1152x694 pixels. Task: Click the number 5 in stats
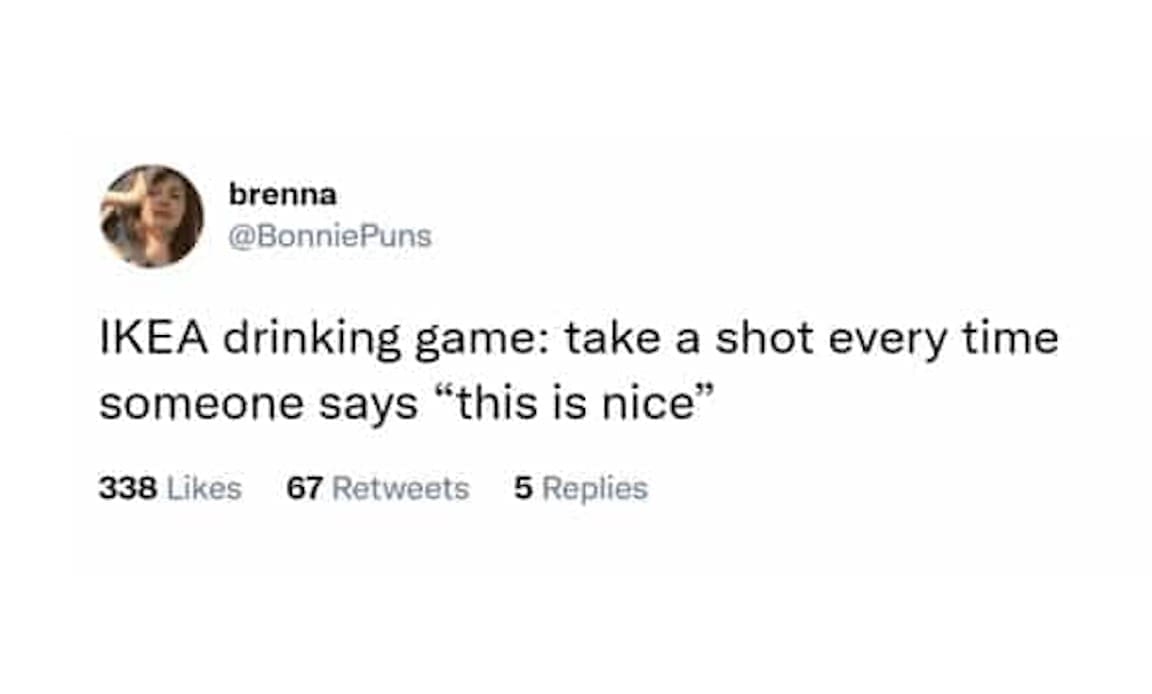pos(521,489)
